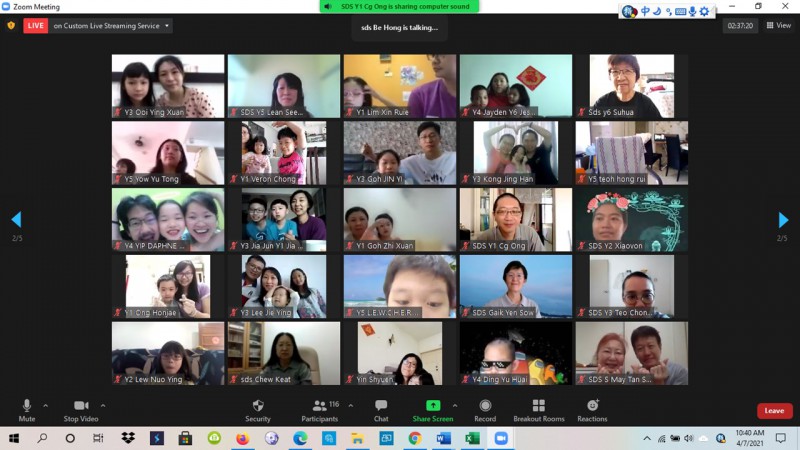Image resolution: width=800 pixels, height=450 pixels.
Task: Select the SDS Y1 Cg Ong video tile
Action: [515, 220]
